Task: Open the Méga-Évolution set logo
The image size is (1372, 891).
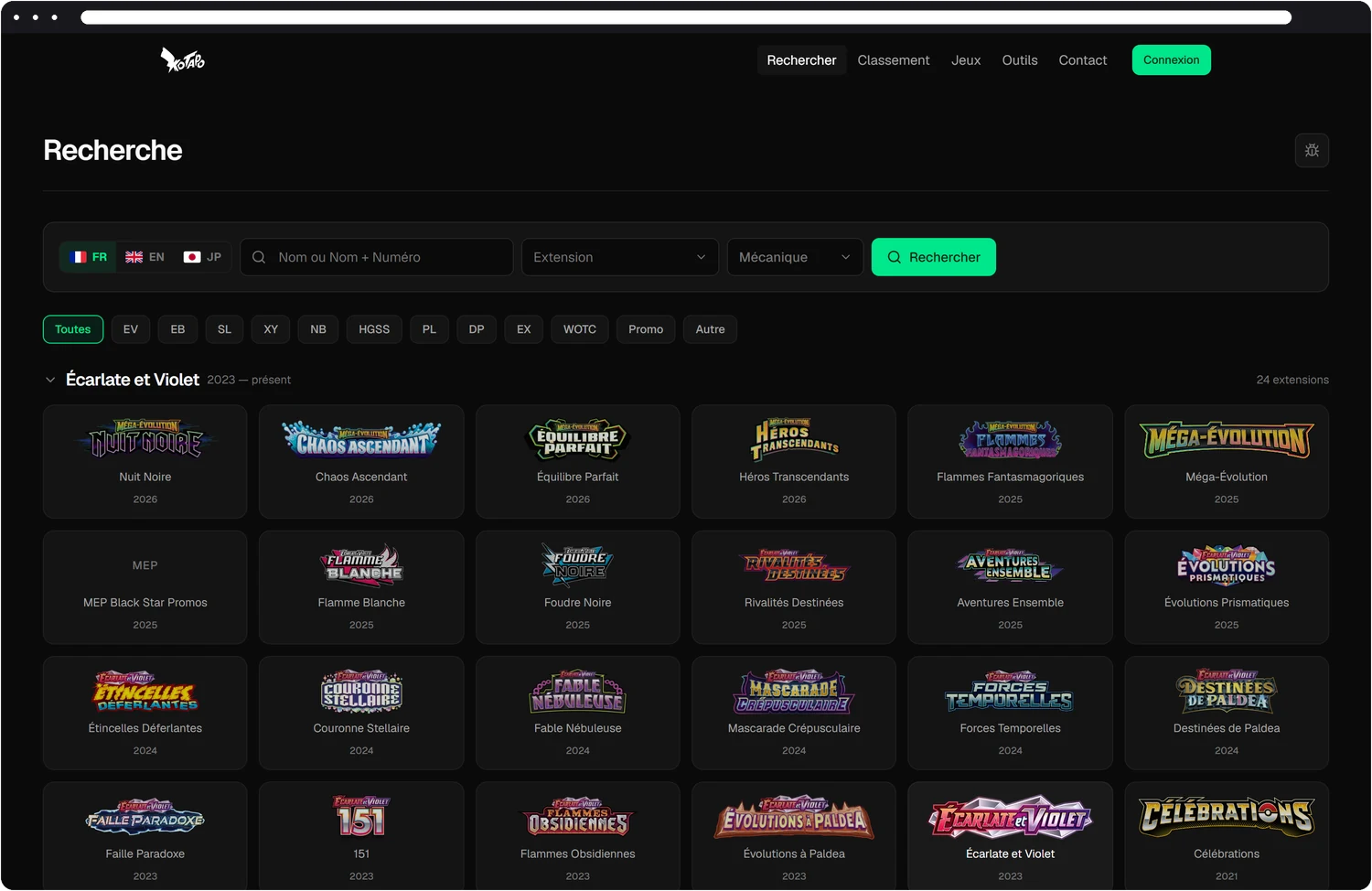Action: point(1227,440)
